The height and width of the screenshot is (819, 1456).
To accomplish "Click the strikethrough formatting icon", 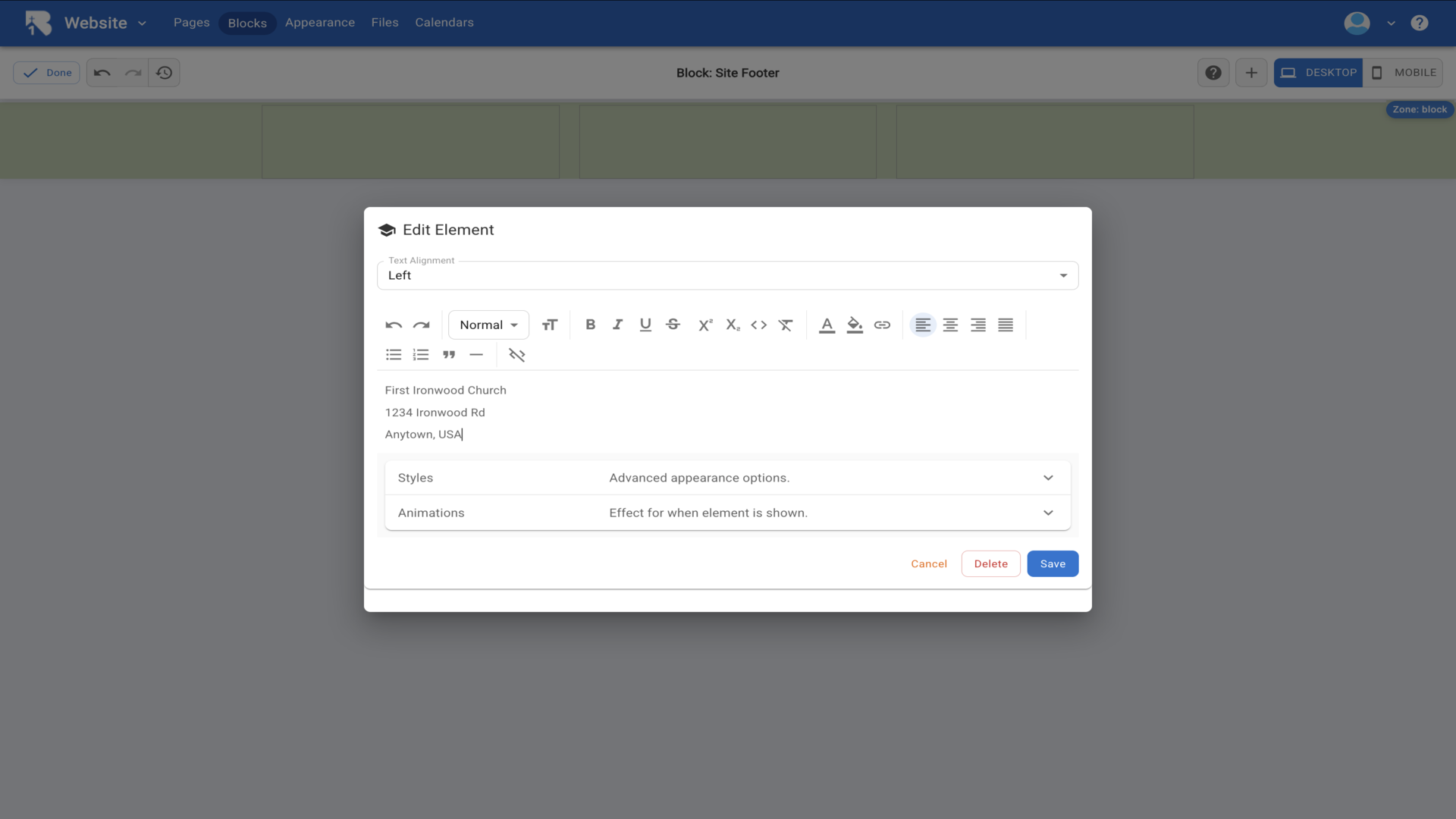I will coord(673,325).
